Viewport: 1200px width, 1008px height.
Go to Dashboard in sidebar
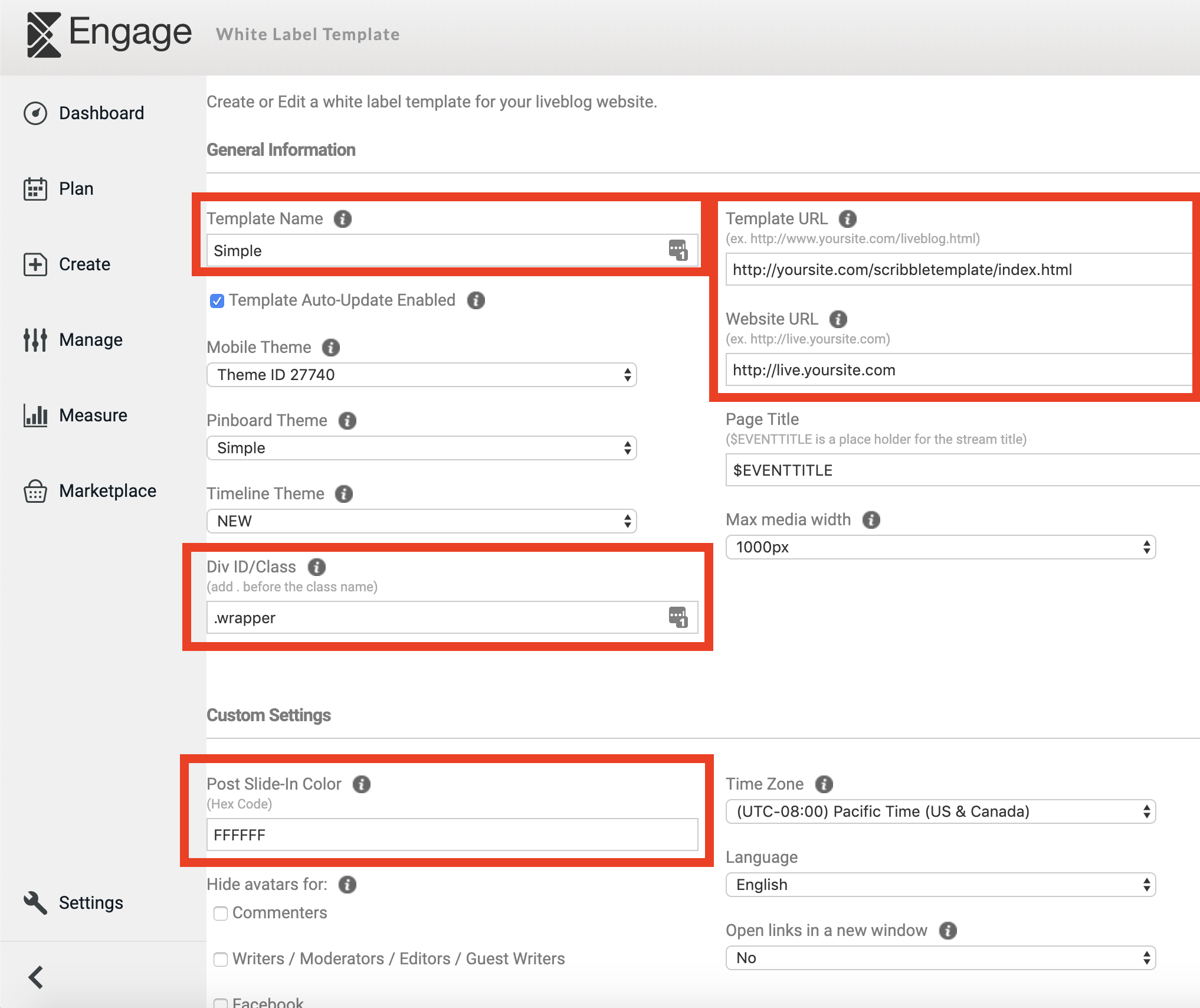101,113
